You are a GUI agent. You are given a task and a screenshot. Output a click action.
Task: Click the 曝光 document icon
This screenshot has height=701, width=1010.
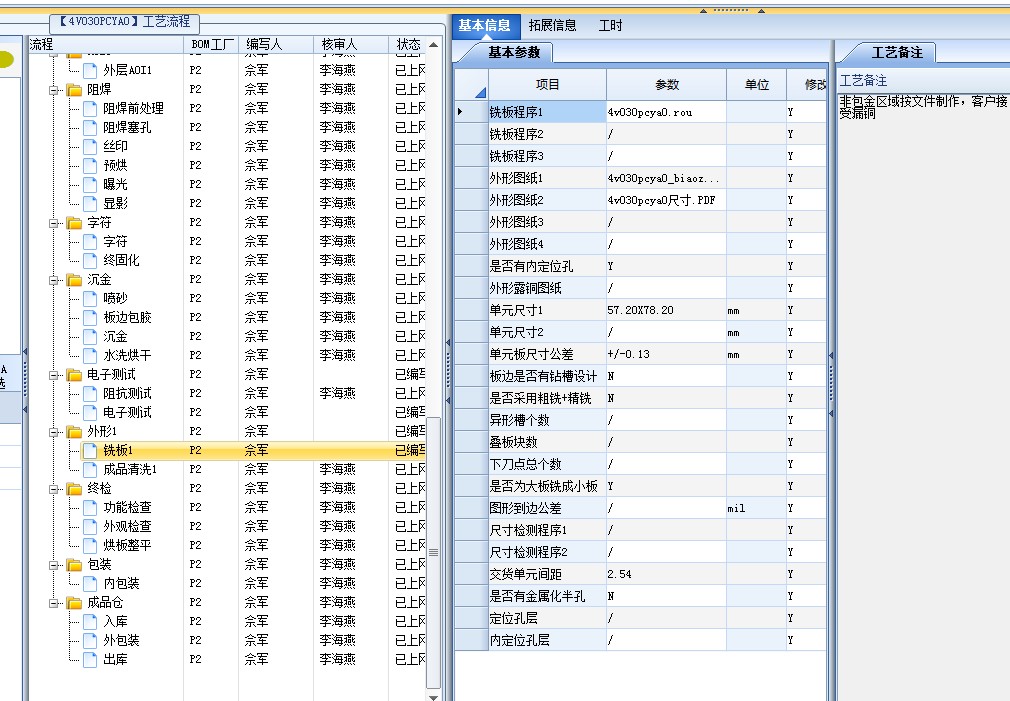click(x=90, y=184)
